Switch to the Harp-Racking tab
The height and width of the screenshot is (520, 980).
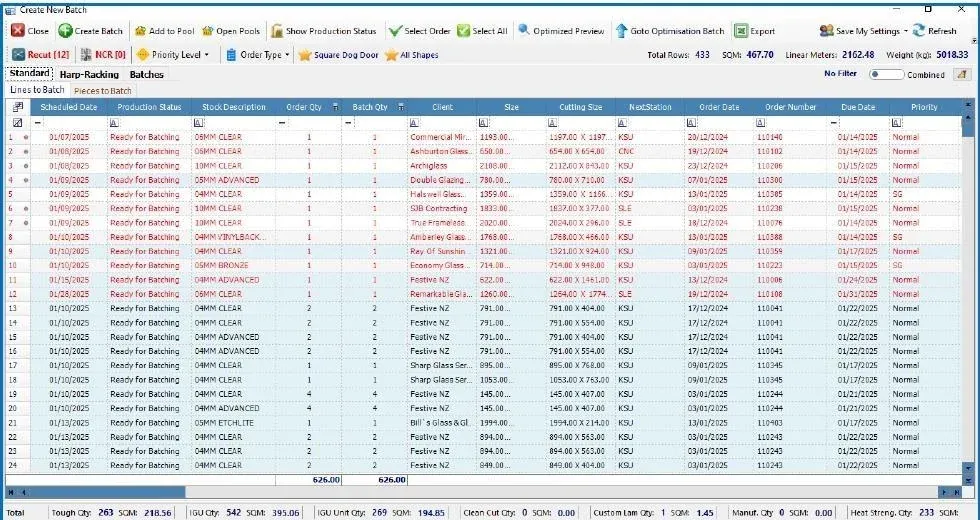pos(89,74)
